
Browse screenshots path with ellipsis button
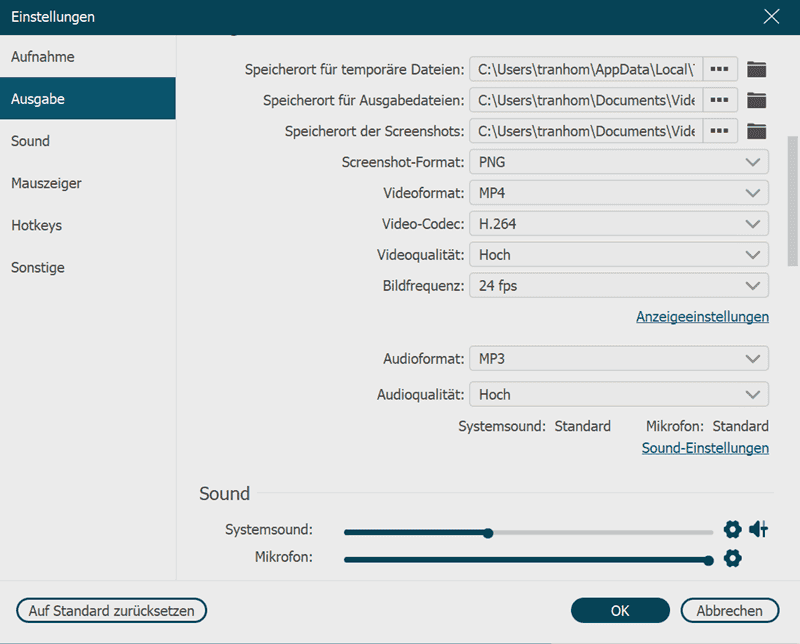tap(720, 131)
